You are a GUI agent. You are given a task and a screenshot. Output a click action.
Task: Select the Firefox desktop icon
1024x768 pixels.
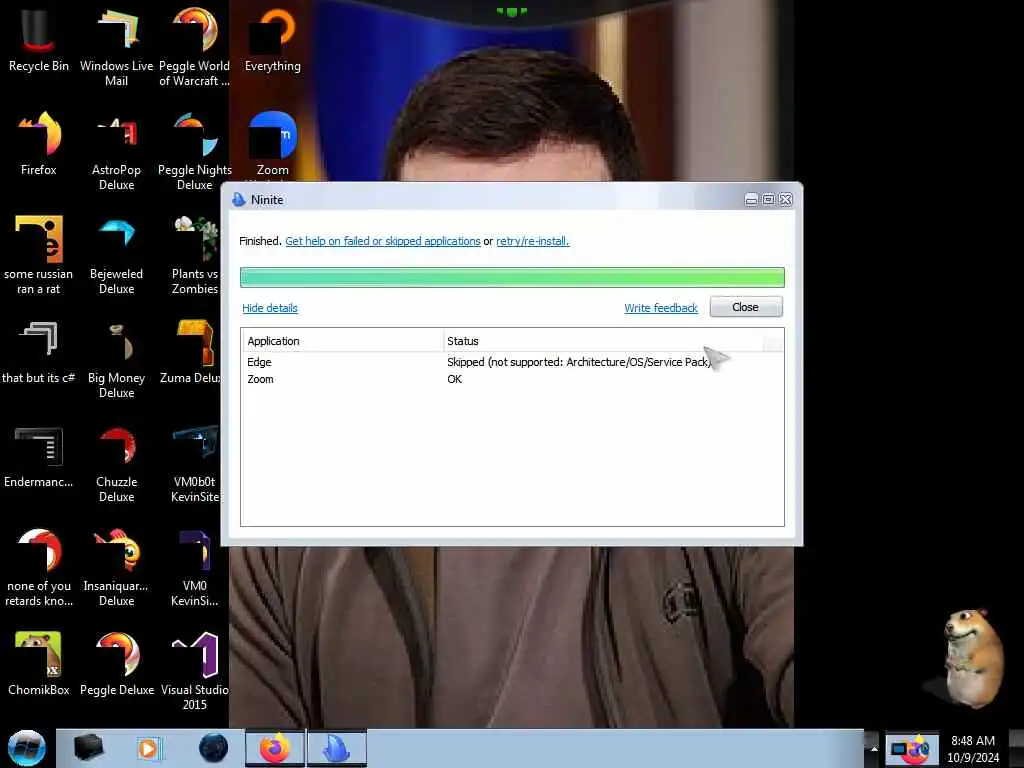coord(39,142)
